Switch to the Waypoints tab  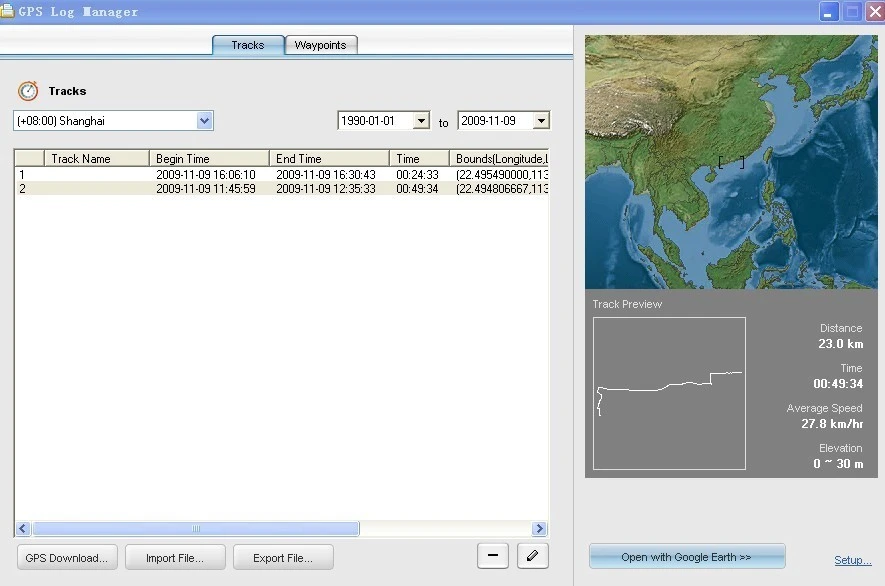point(321,45)
